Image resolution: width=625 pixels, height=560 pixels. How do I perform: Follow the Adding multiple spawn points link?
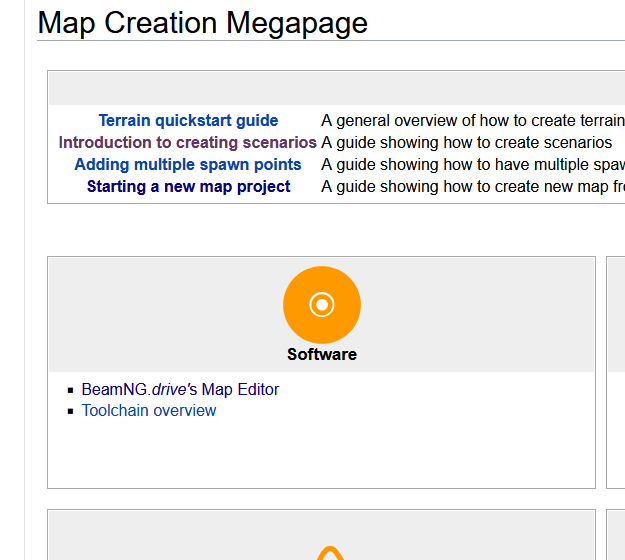[x=188, y=165]
